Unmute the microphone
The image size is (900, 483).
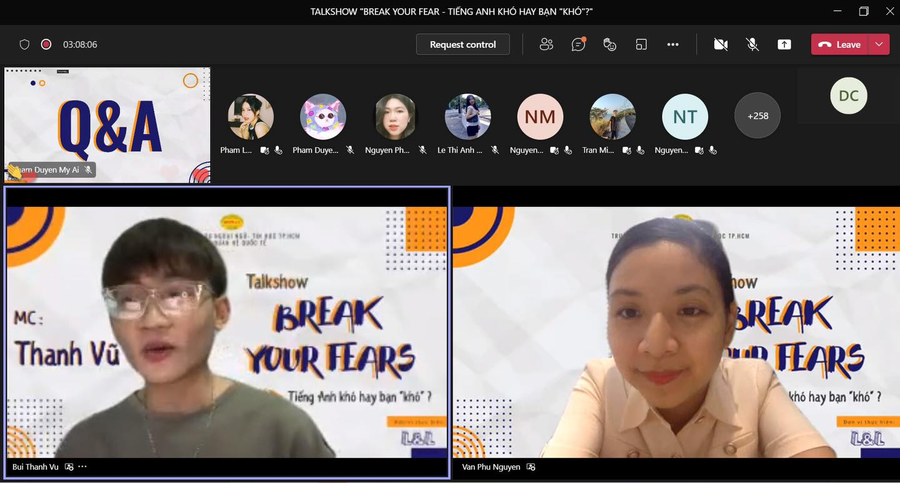click(751, 44)
